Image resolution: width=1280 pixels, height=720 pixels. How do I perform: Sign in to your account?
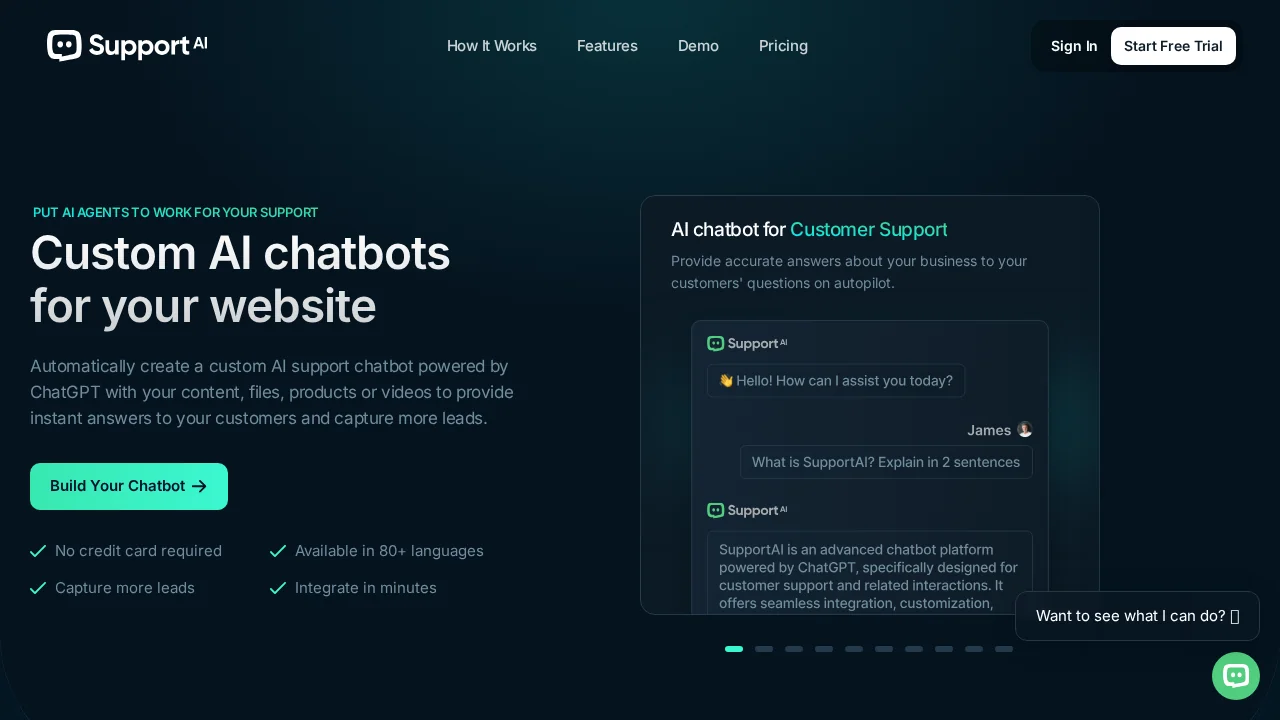coord(1074,46)
